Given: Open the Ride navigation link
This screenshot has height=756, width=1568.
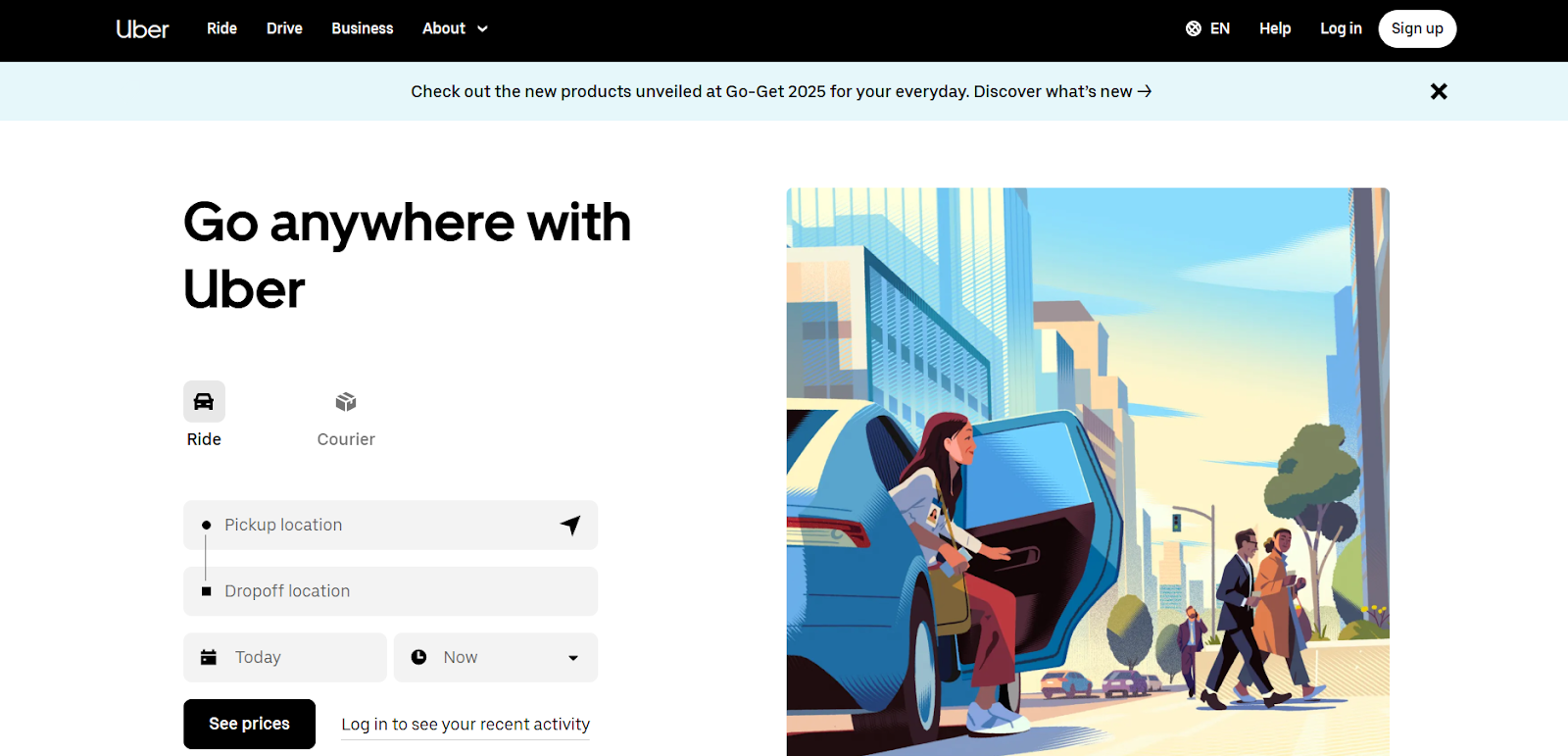Looking at the screenshot, I should pos(221,28).
